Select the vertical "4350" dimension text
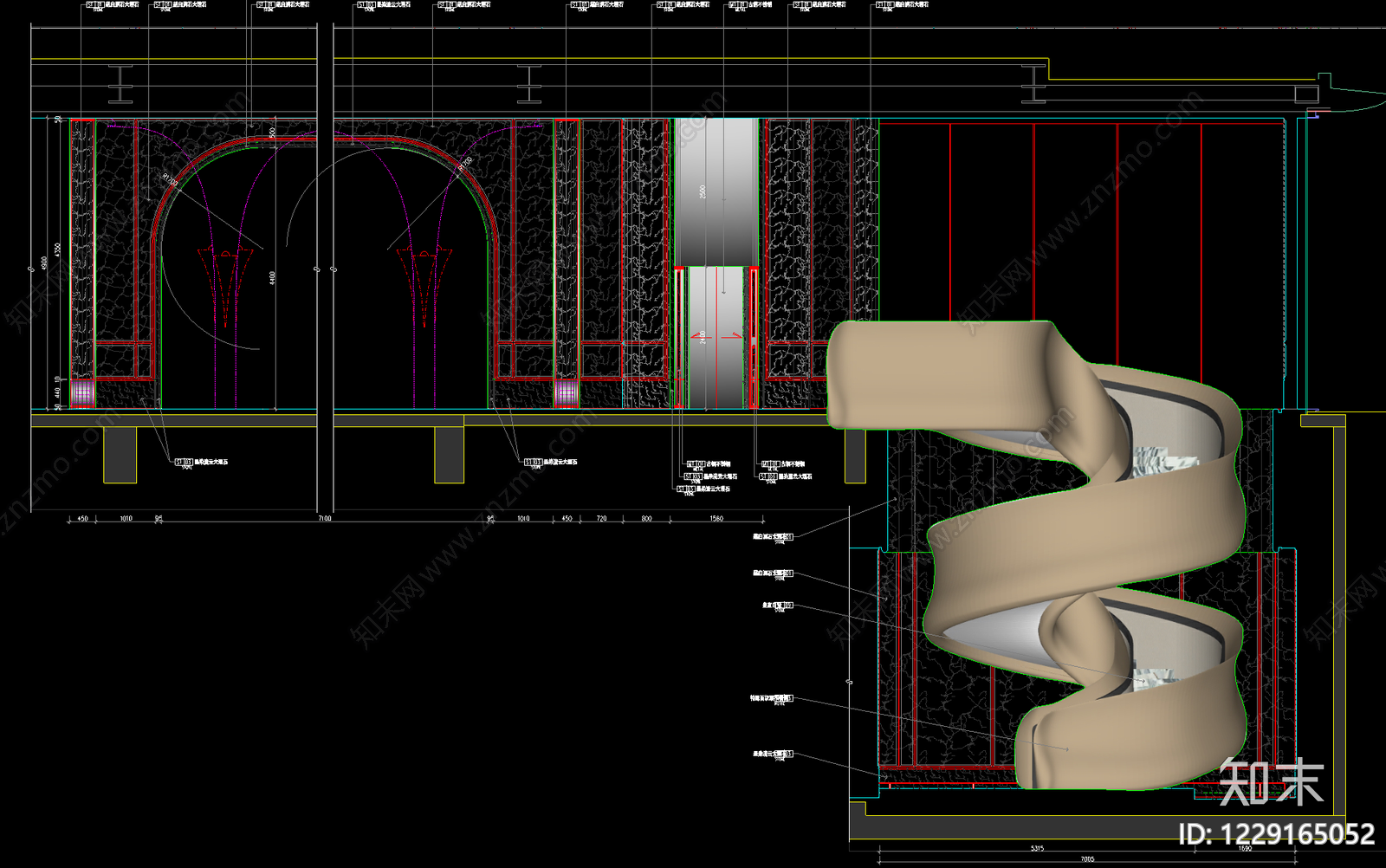 58,249
